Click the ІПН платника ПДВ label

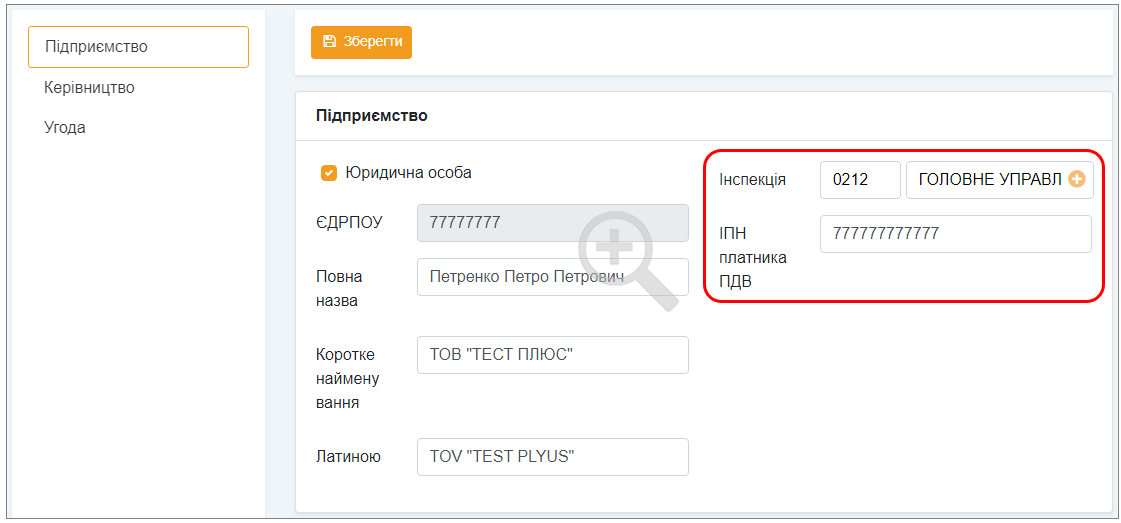[753, 258]
